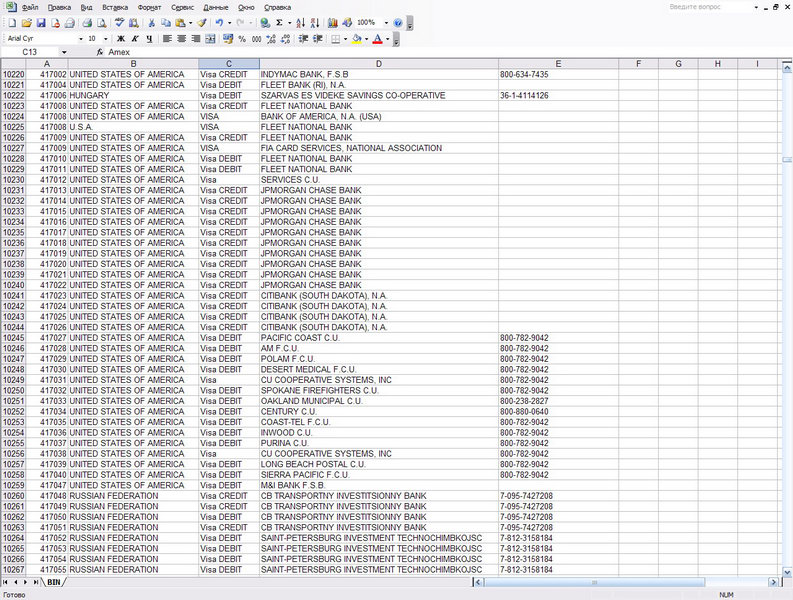The height and width of the screenshot is (600, 793).
Task: Toggle bold Ж formatting
Action: coord(121,39)
